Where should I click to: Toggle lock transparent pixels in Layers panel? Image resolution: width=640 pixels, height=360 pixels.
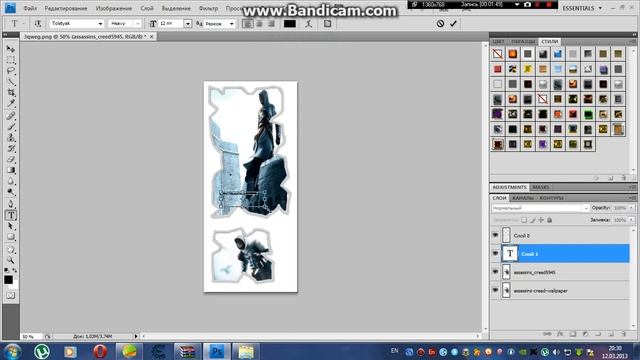click(x=524, y=220)
